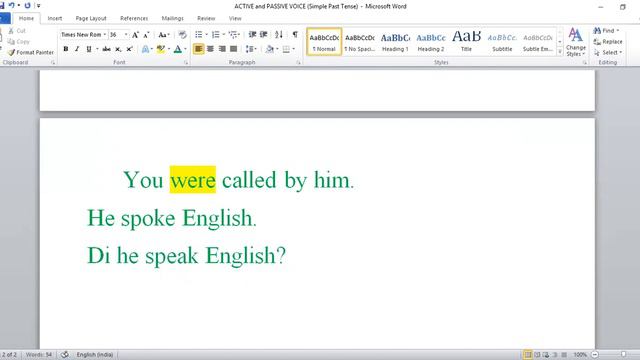Click the Multilevel List icon
The height and width of the screenshot is (360, 640).
[x=233, y=34]
